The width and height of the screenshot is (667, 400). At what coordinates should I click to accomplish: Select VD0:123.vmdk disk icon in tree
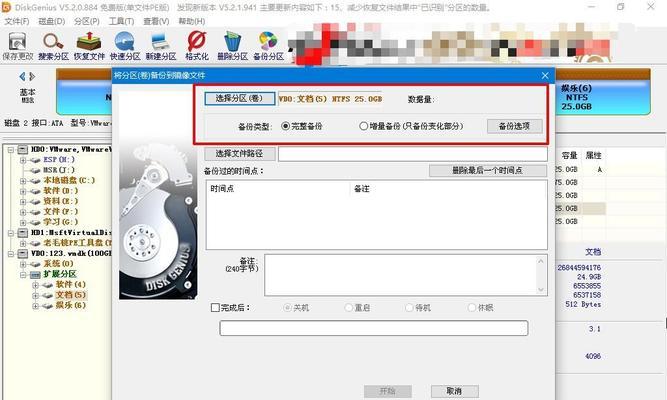[23, 254]
